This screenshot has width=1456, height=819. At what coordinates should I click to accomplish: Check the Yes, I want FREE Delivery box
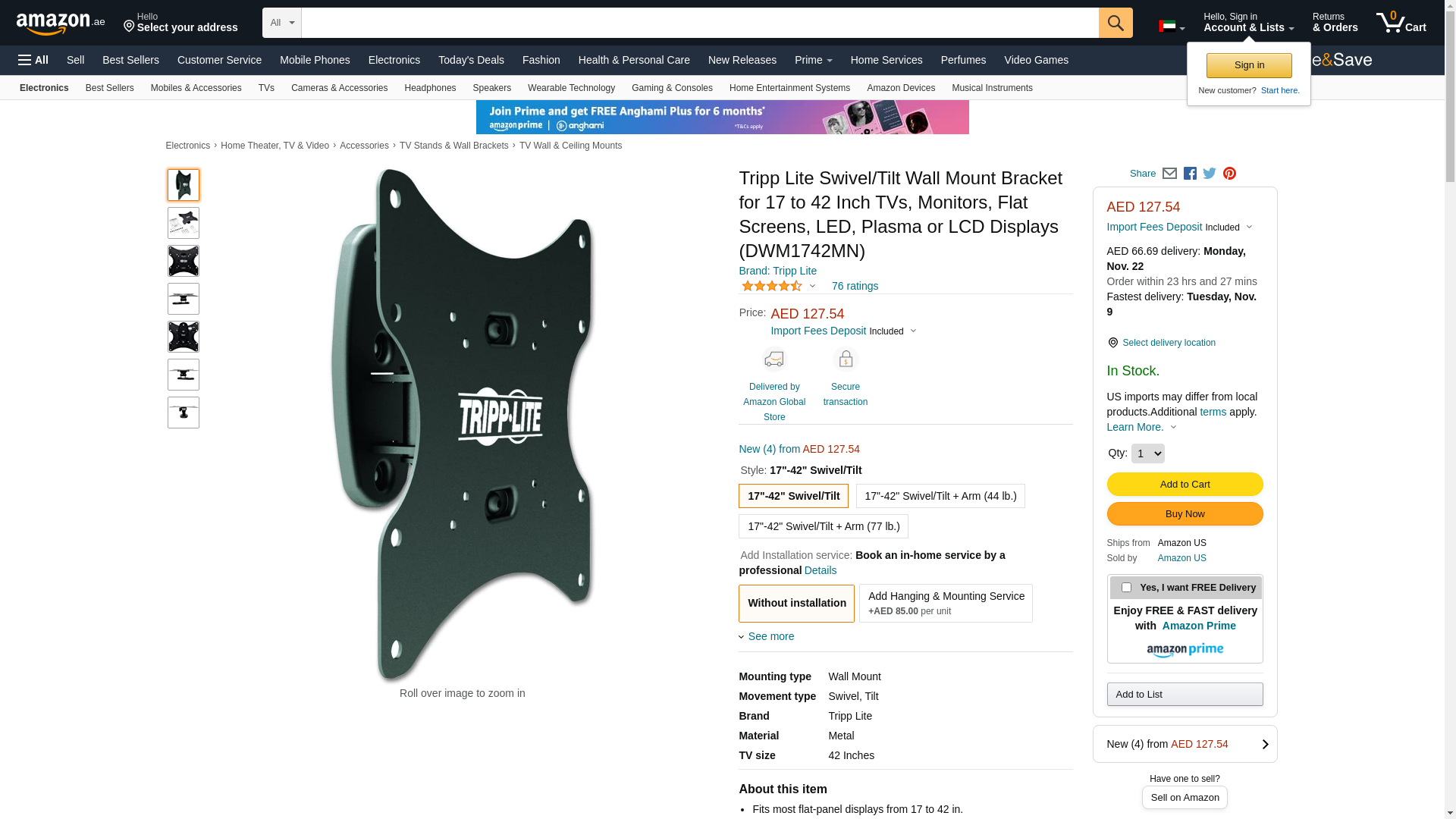click(1126, 588)
